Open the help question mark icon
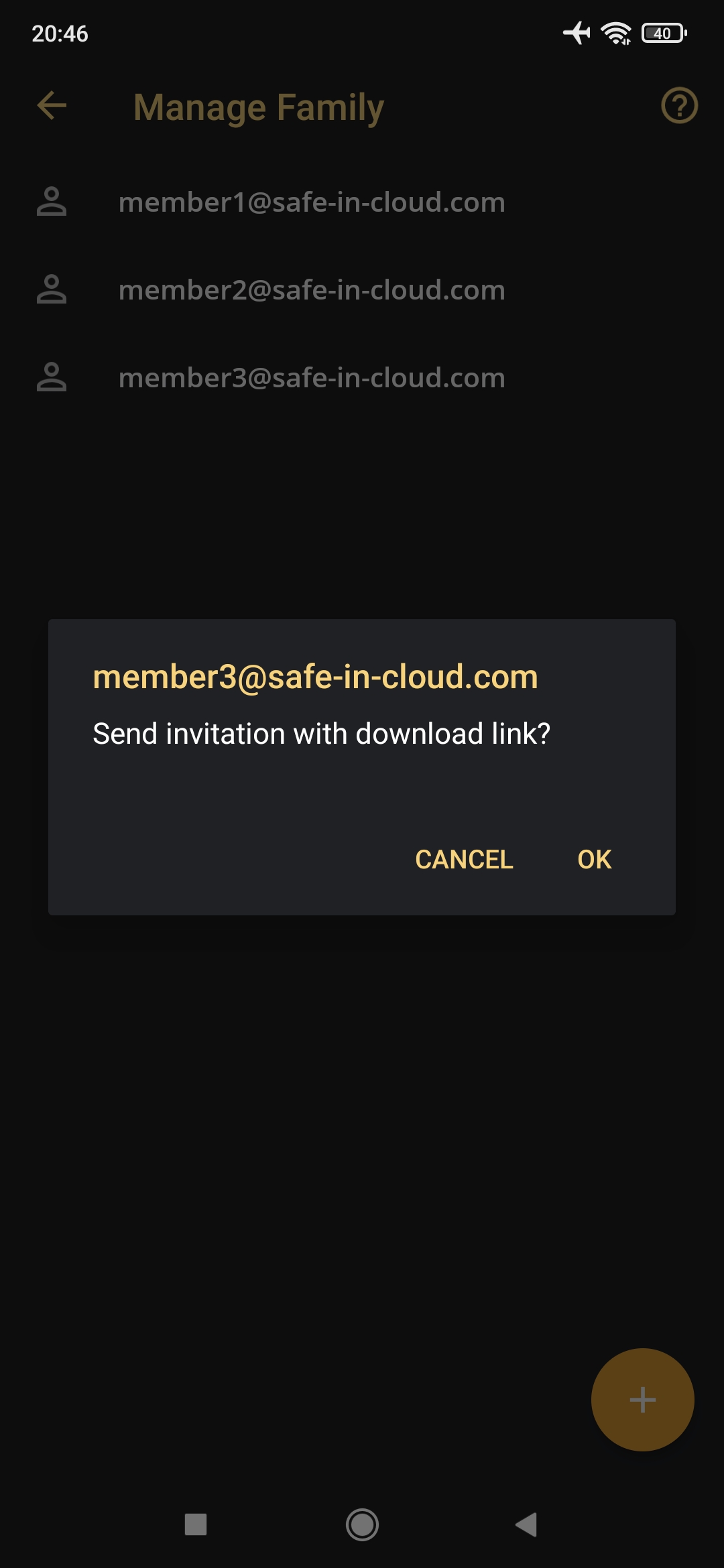Image resolution: width=724 pixels, height=1568 pixels. (x=679, y=106)
